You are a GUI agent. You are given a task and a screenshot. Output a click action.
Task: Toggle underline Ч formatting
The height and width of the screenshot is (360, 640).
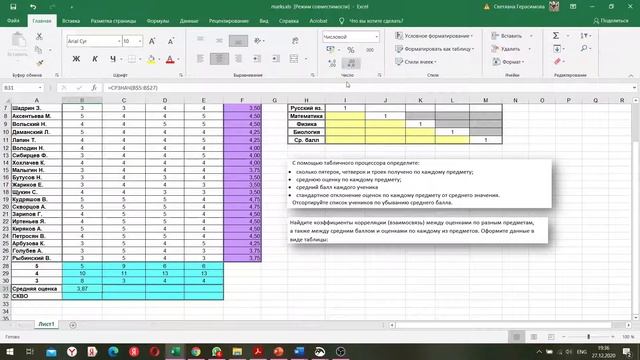click(113, 59)
